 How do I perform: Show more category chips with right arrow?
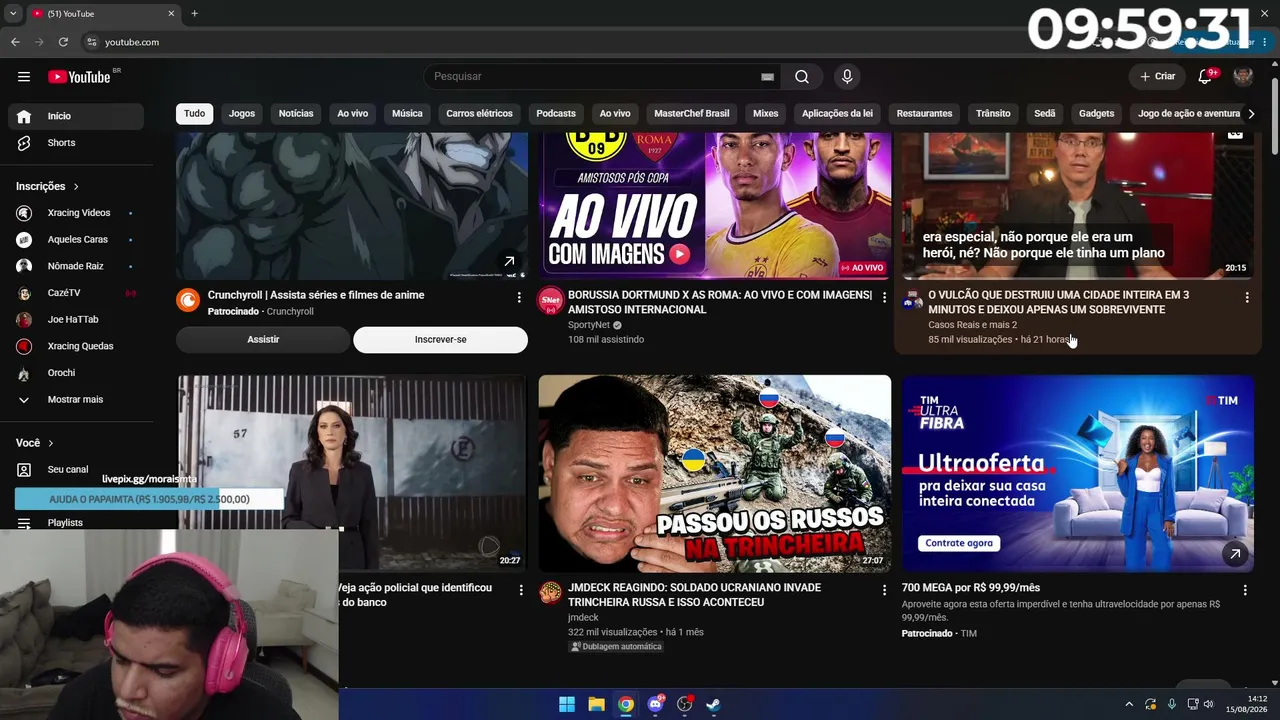[x=1251, y=114]
